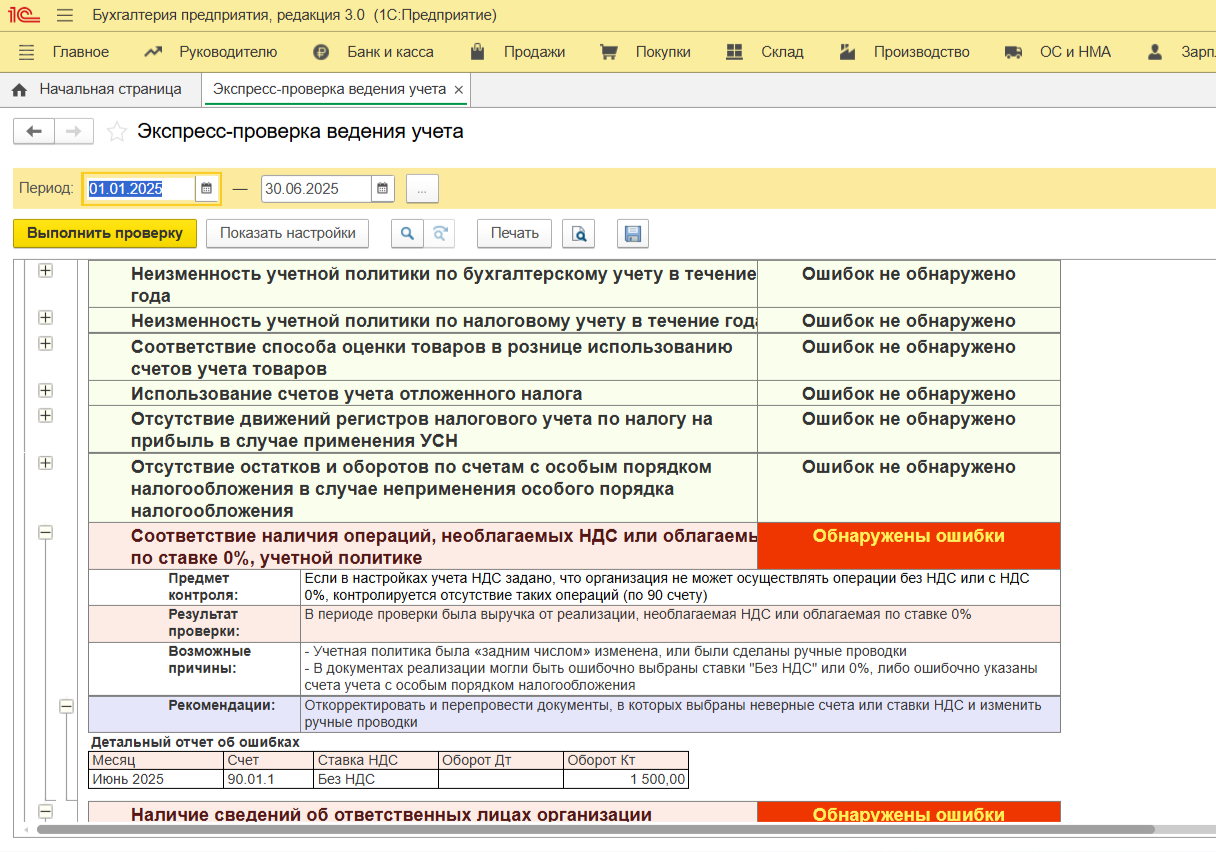Open the hamburger main menu icon
The image size is (1216, 852).
pos(65,15)
